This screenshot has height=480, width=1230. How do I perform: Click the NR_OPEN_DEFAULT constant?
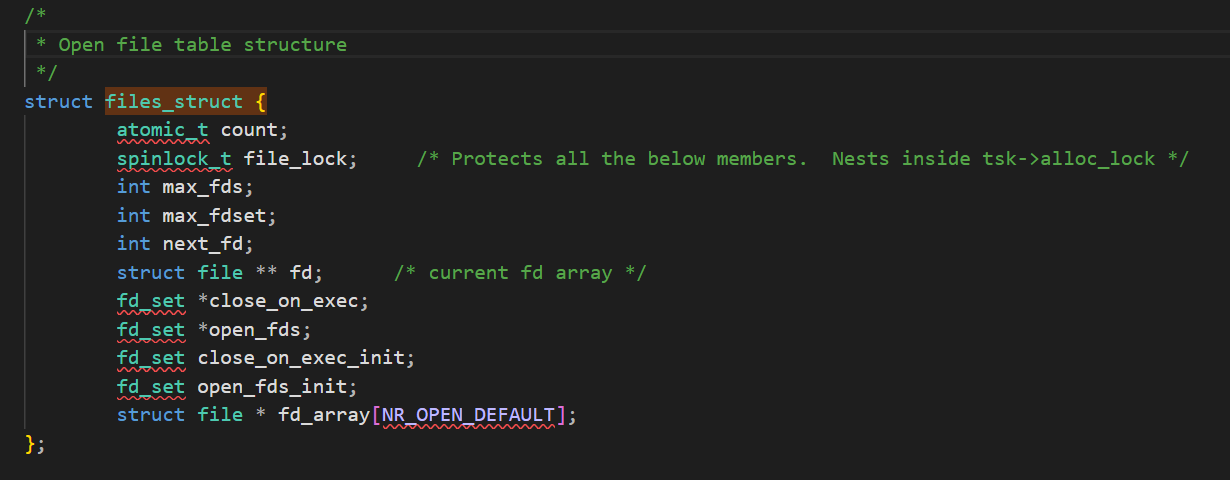click(469, 414)
